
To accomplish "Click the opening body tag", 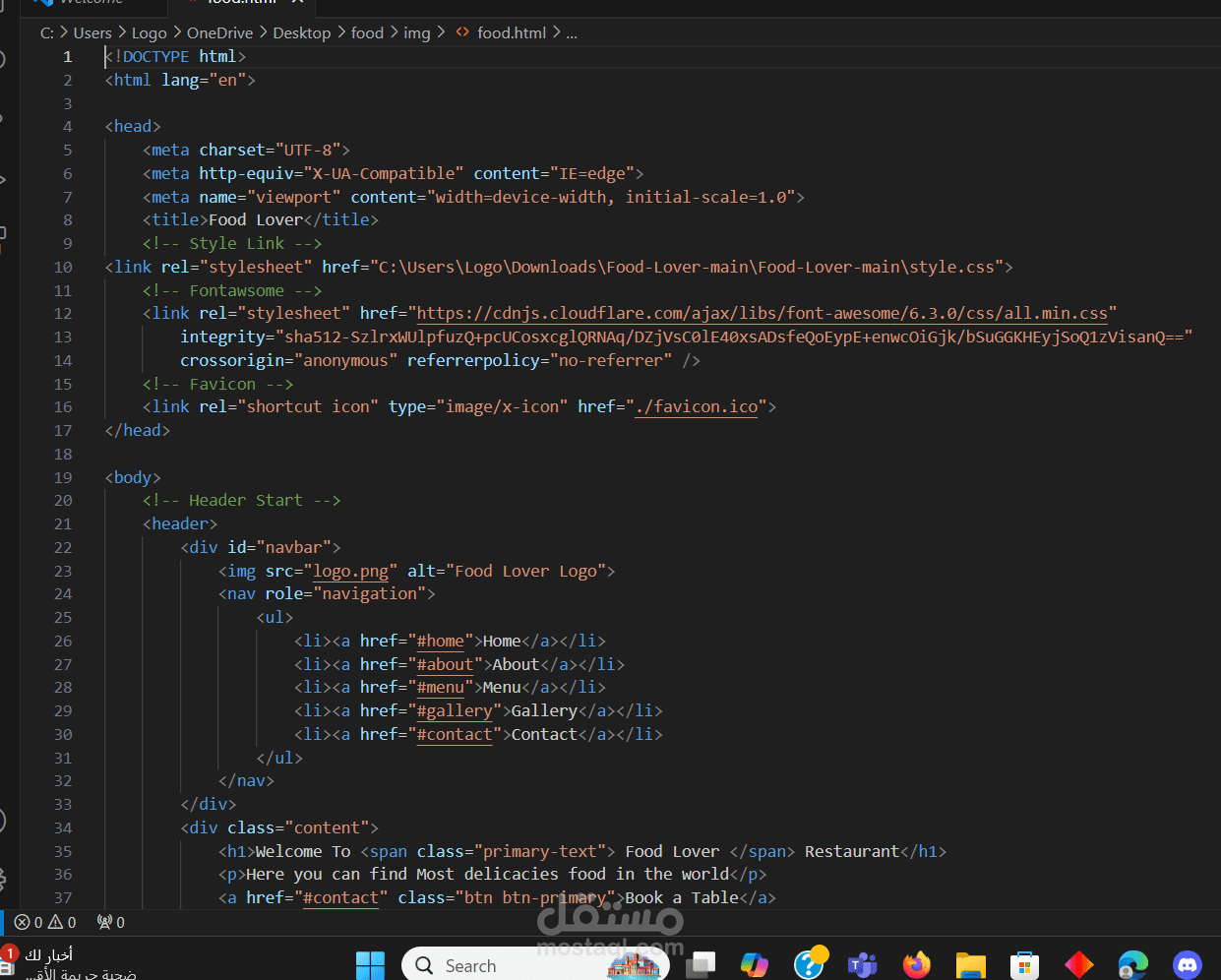I will [133, 477].
